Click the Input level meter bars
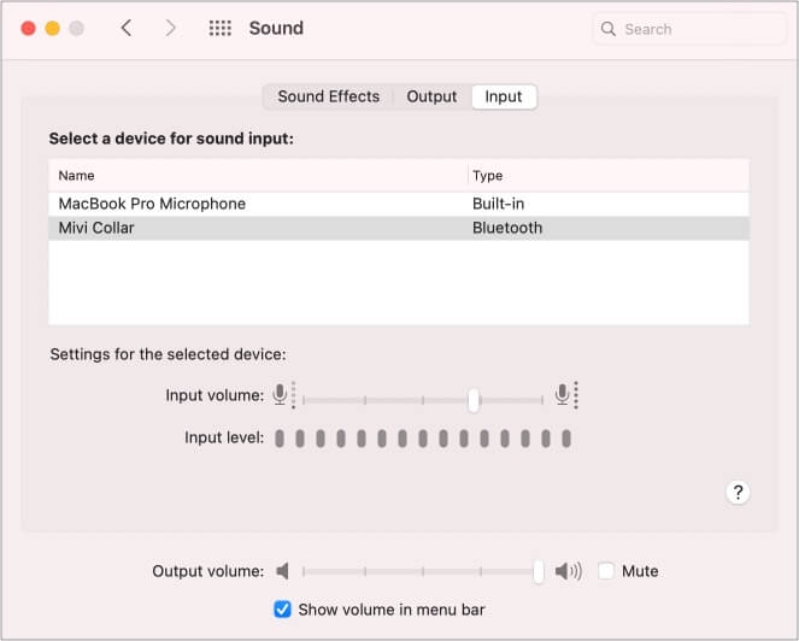 point(422,438)
